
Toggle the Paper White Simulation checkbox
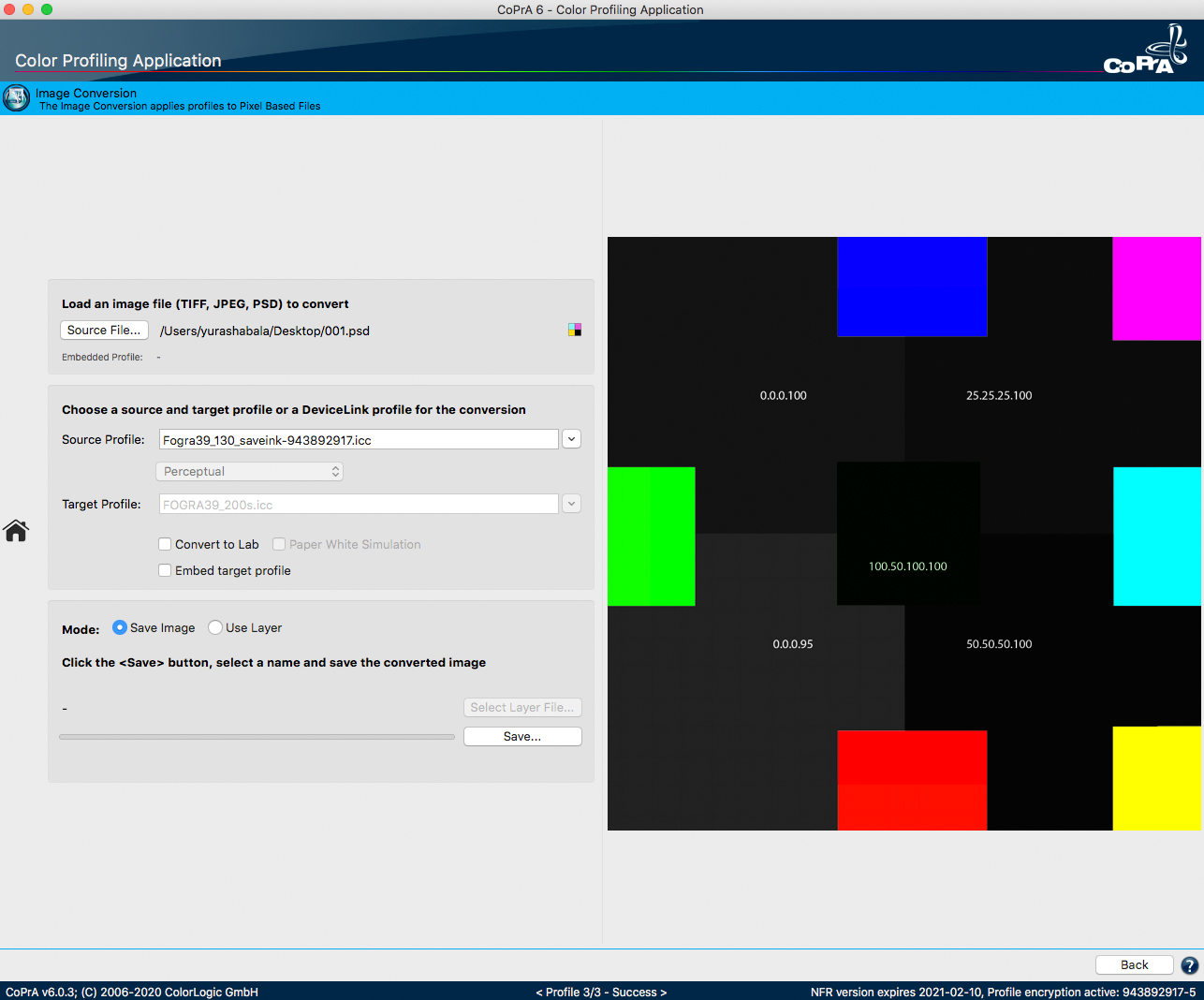(279, 544)
